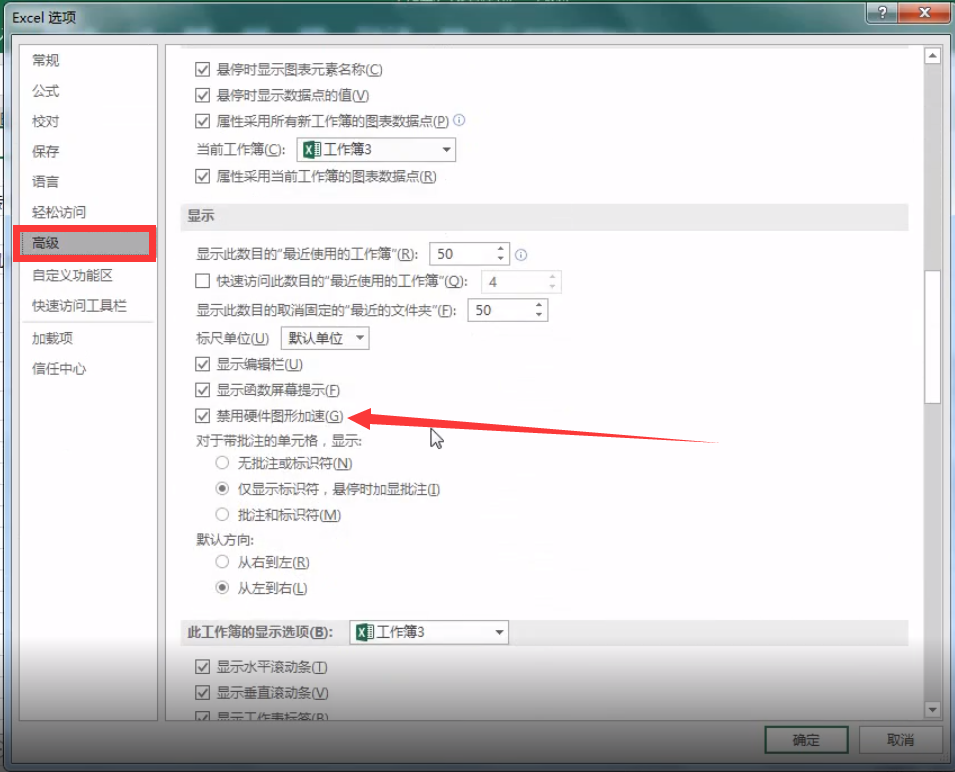
Task: Switch to the 保存 settings section
Action: point(44,151)
